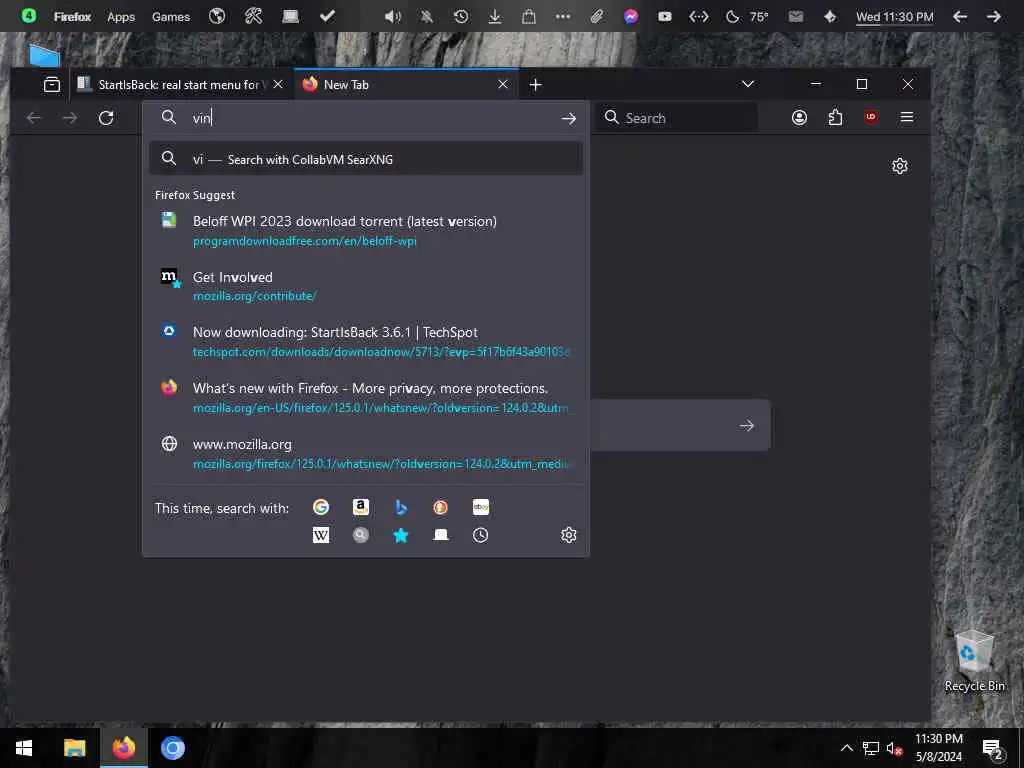
Task: Click the volume icon in the top menu bar
Action: pyautogui.click(x=392, y=16)
